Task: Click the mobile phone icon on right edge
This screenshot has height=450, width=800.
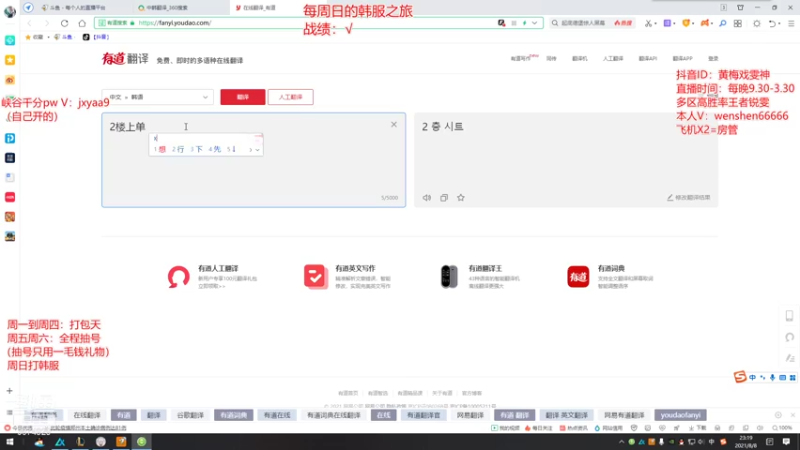Action: 789,316
